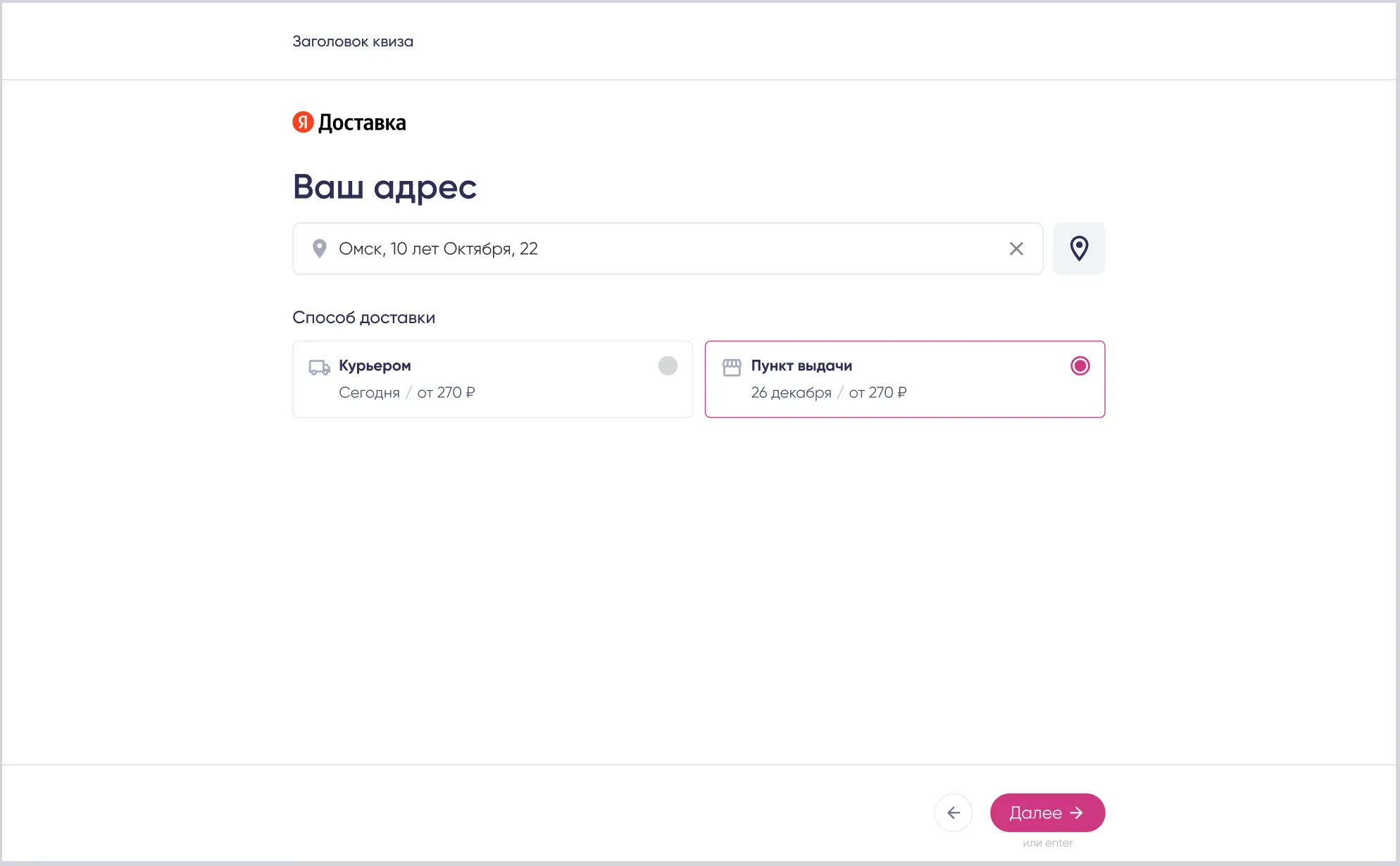Click the Ваш адрес heading

[x=385, y=187]
